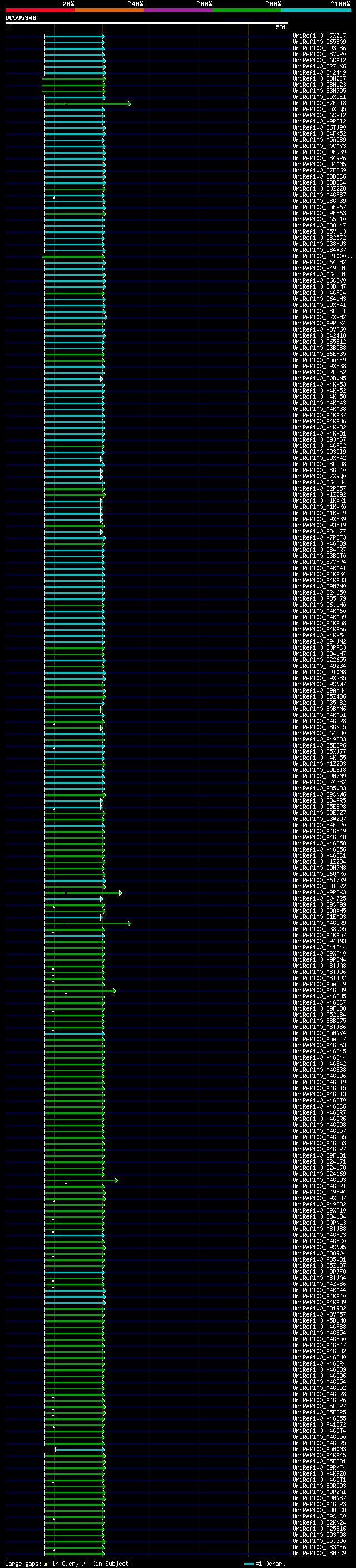Select the UniRef100_Q41344 label

click(x=319, y=948)
